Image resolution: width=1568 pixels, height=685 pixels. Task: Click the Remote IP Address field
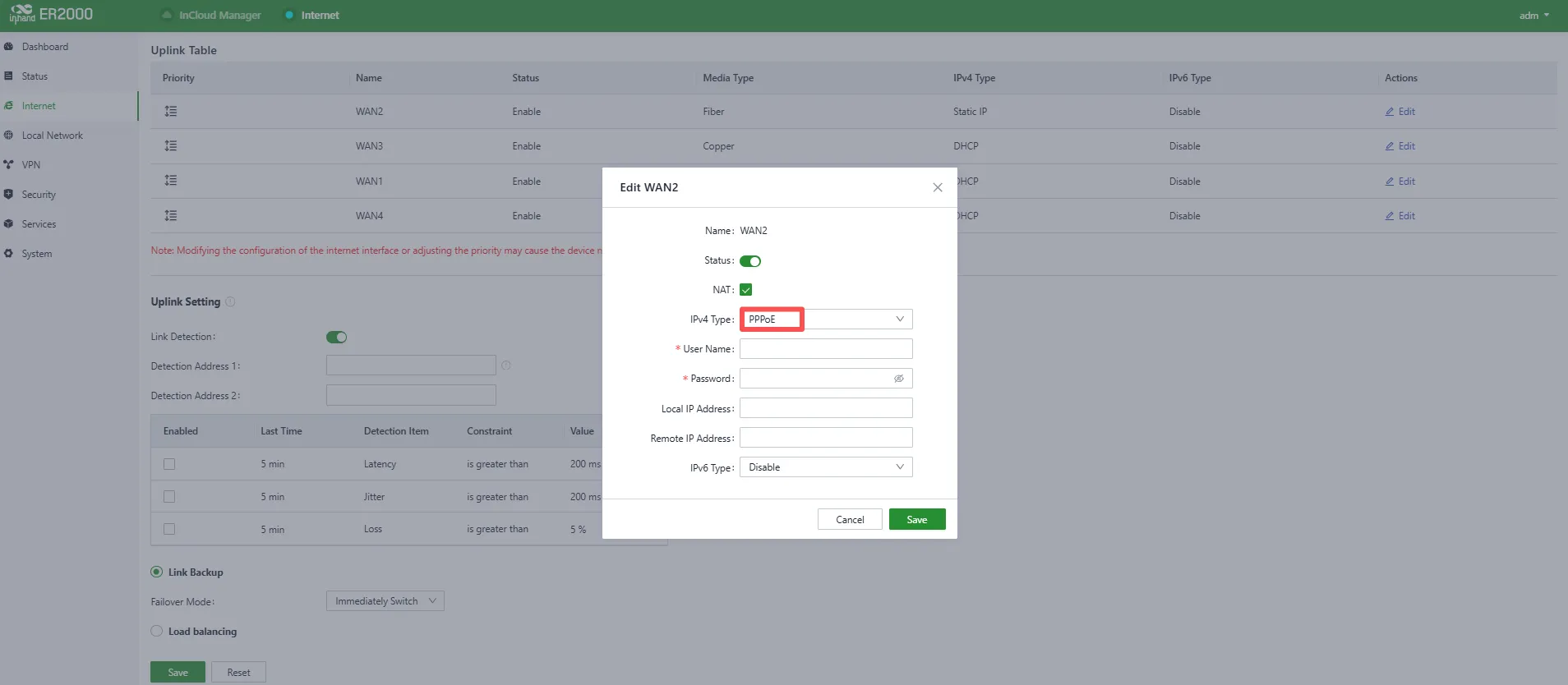[826, 438]
